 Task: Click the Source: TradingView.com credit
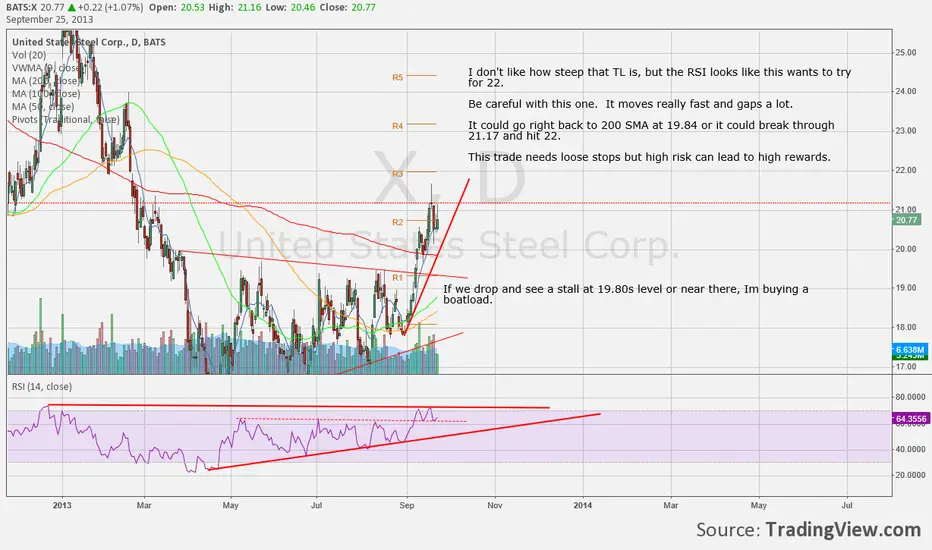(x=808, y=529)
